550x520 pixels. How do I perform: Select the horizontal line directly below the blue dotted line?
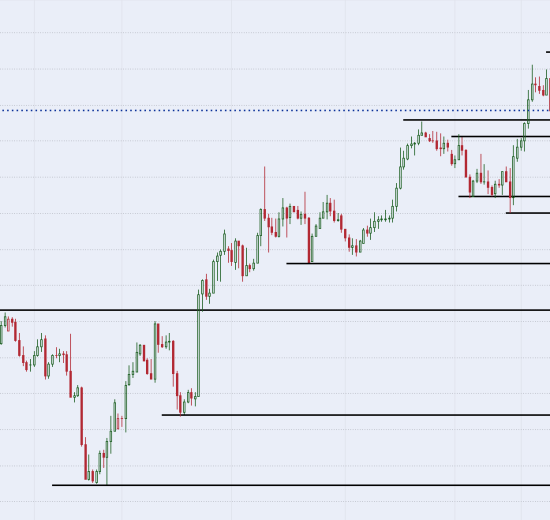pos(476,120)
